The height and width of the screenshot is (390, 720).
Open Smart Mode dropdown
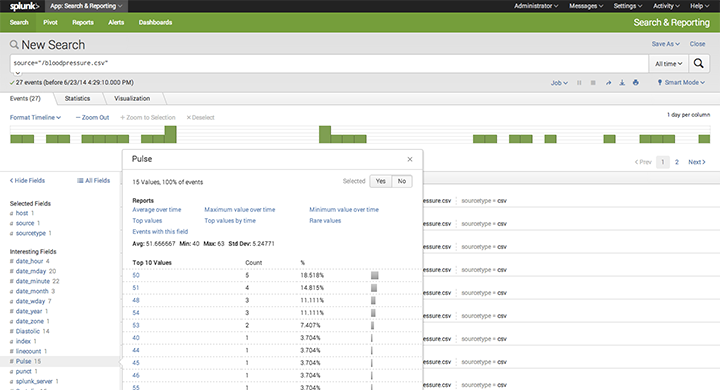(681, 83)
